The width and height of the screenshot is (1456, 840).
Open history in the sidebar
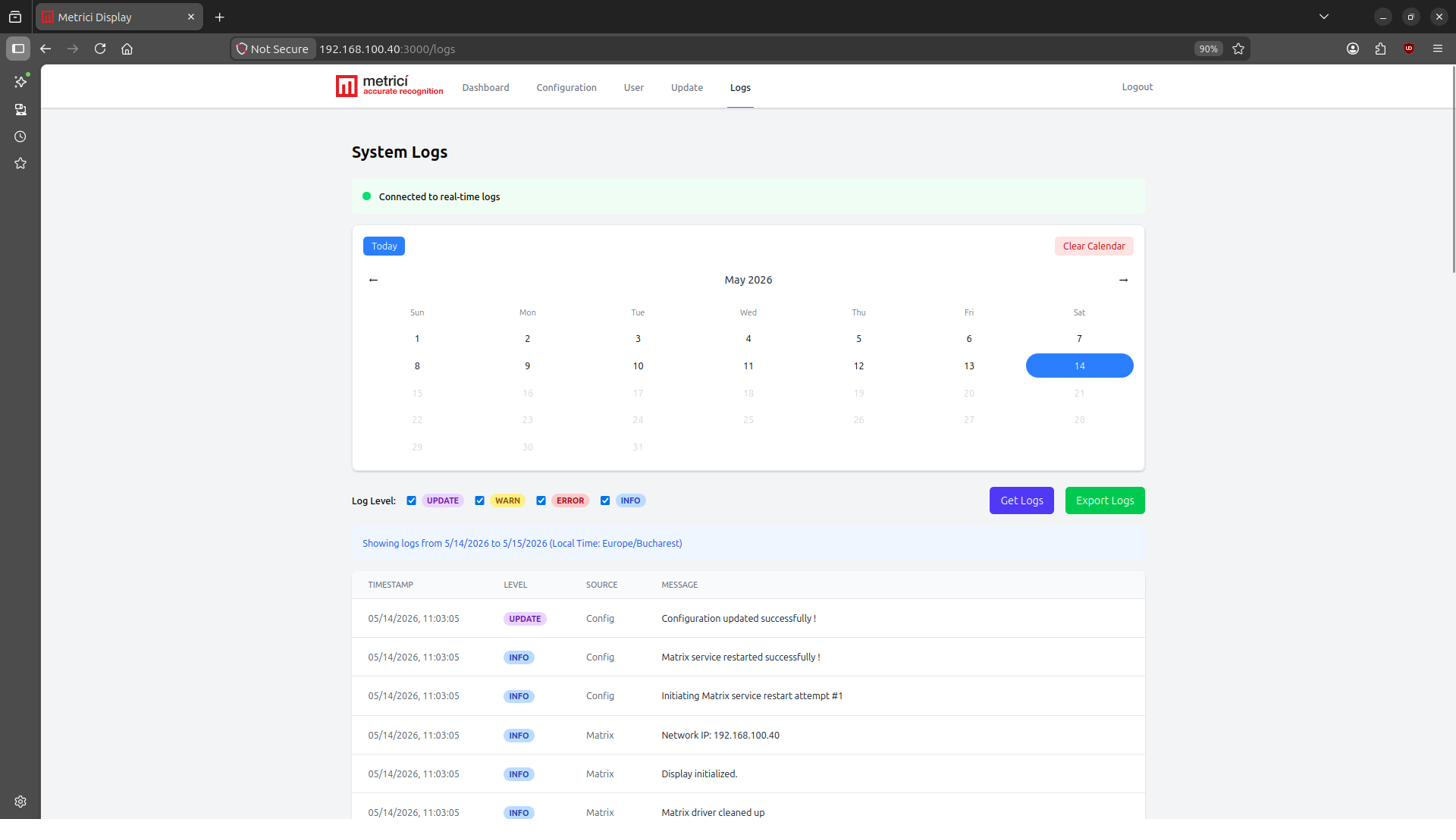click(20, 136)
